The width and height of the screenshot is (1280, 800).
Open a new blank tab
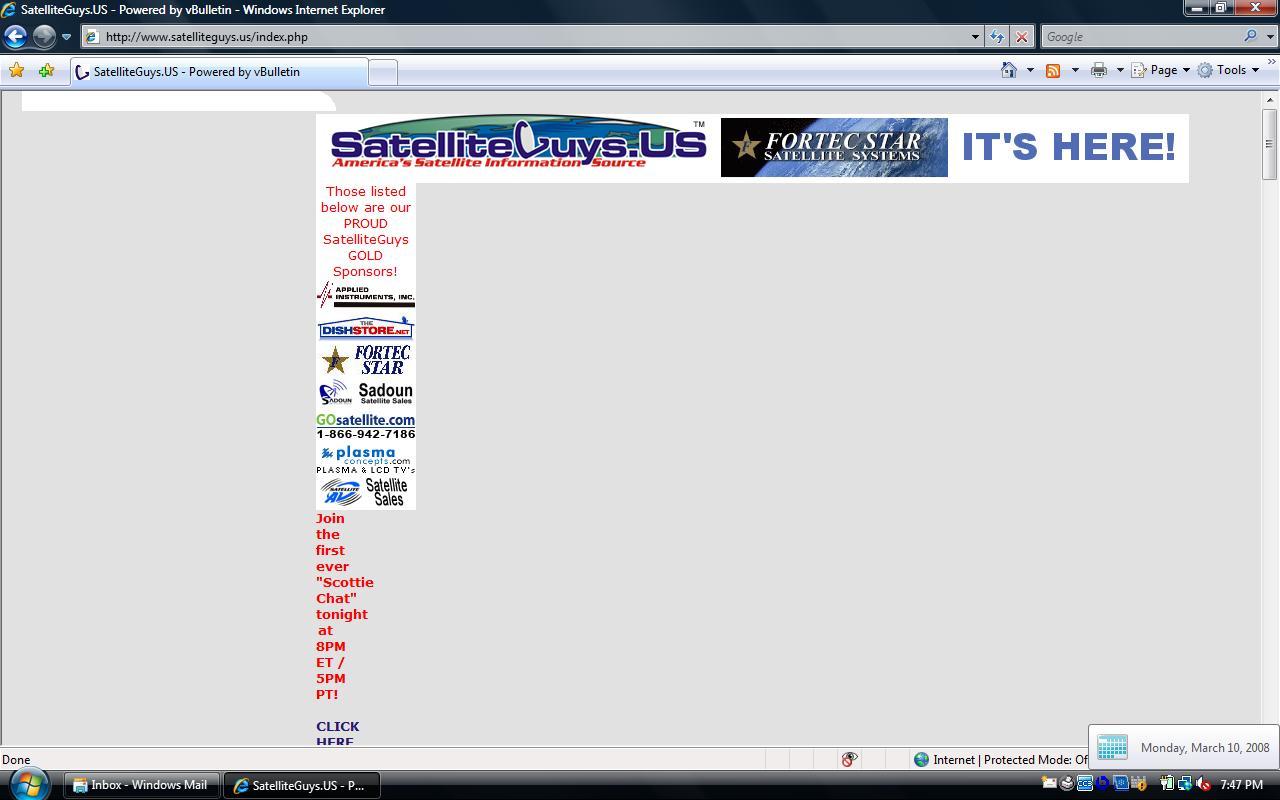click(383, 72)
